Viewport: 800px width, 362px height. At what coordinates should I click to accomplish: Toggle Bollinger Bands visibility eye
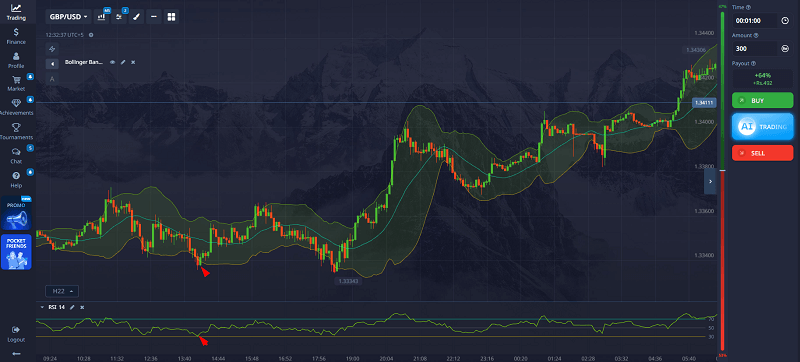coord(113,62)
